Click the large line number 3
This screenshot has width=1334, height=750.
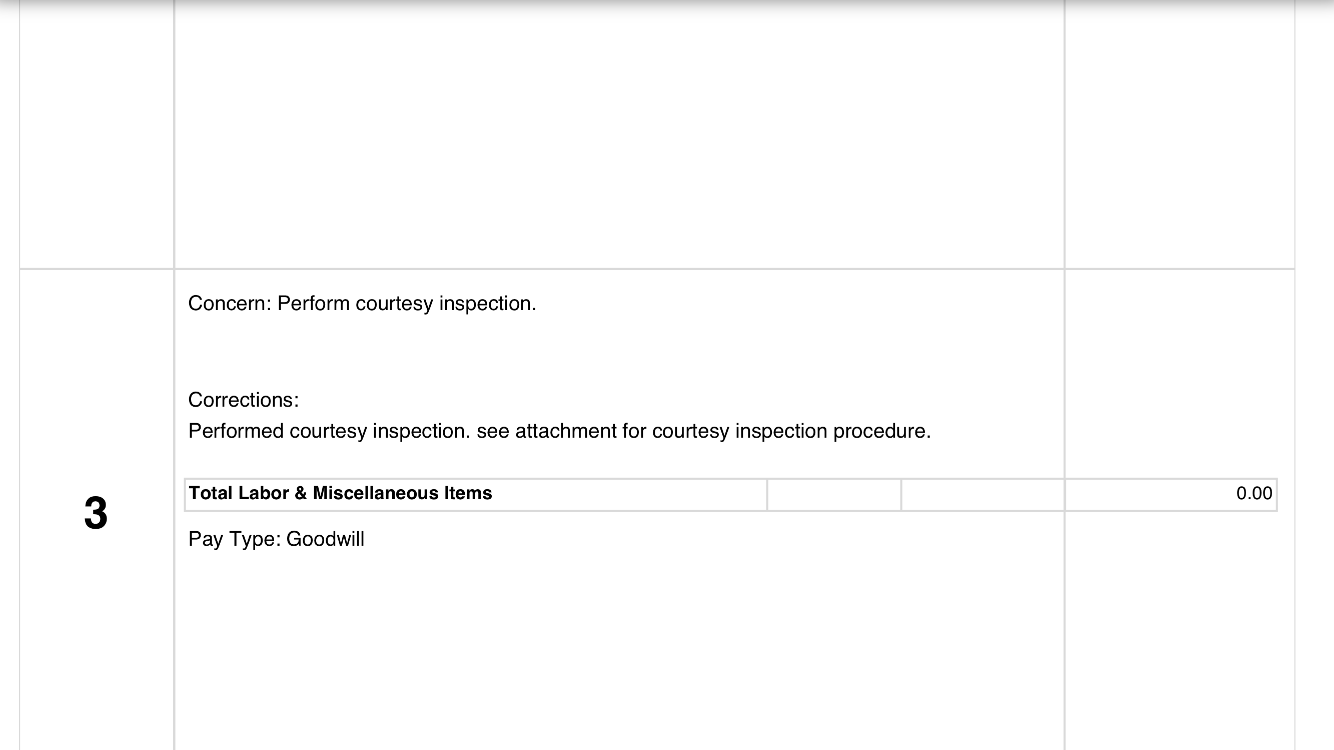point(95,514)
